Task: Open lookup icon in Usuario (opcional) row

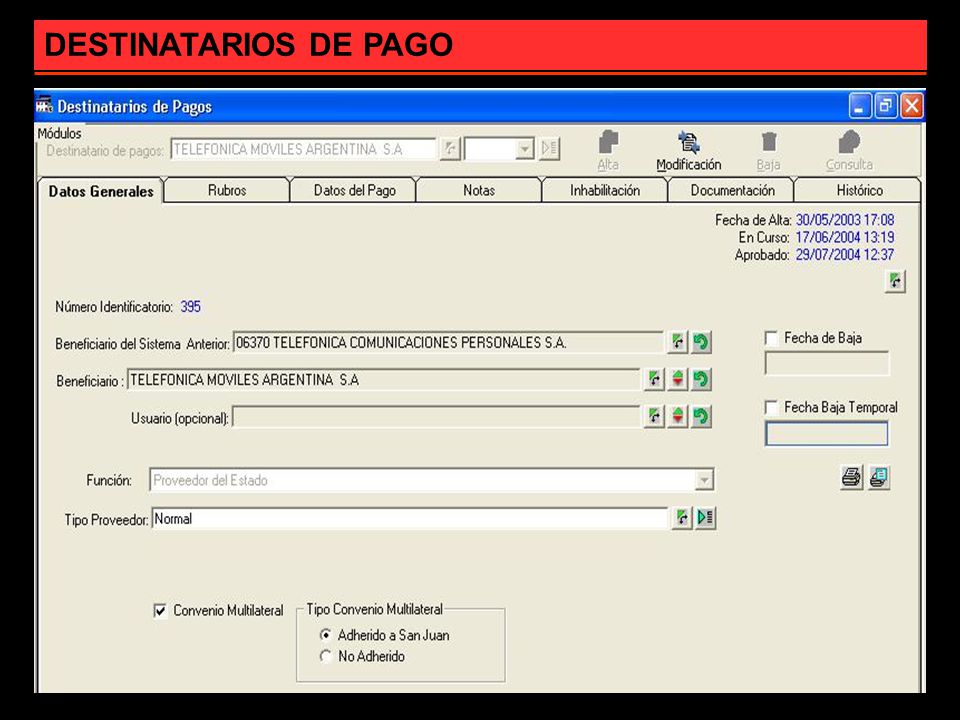Action: pos(654,417)
